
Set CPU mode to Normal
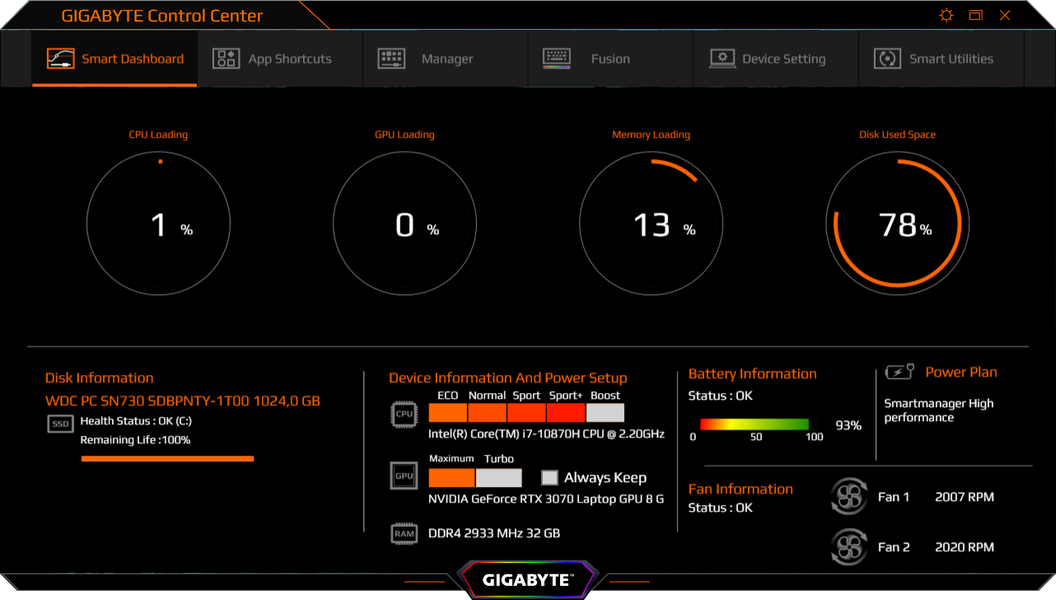(x=487, y=412)
